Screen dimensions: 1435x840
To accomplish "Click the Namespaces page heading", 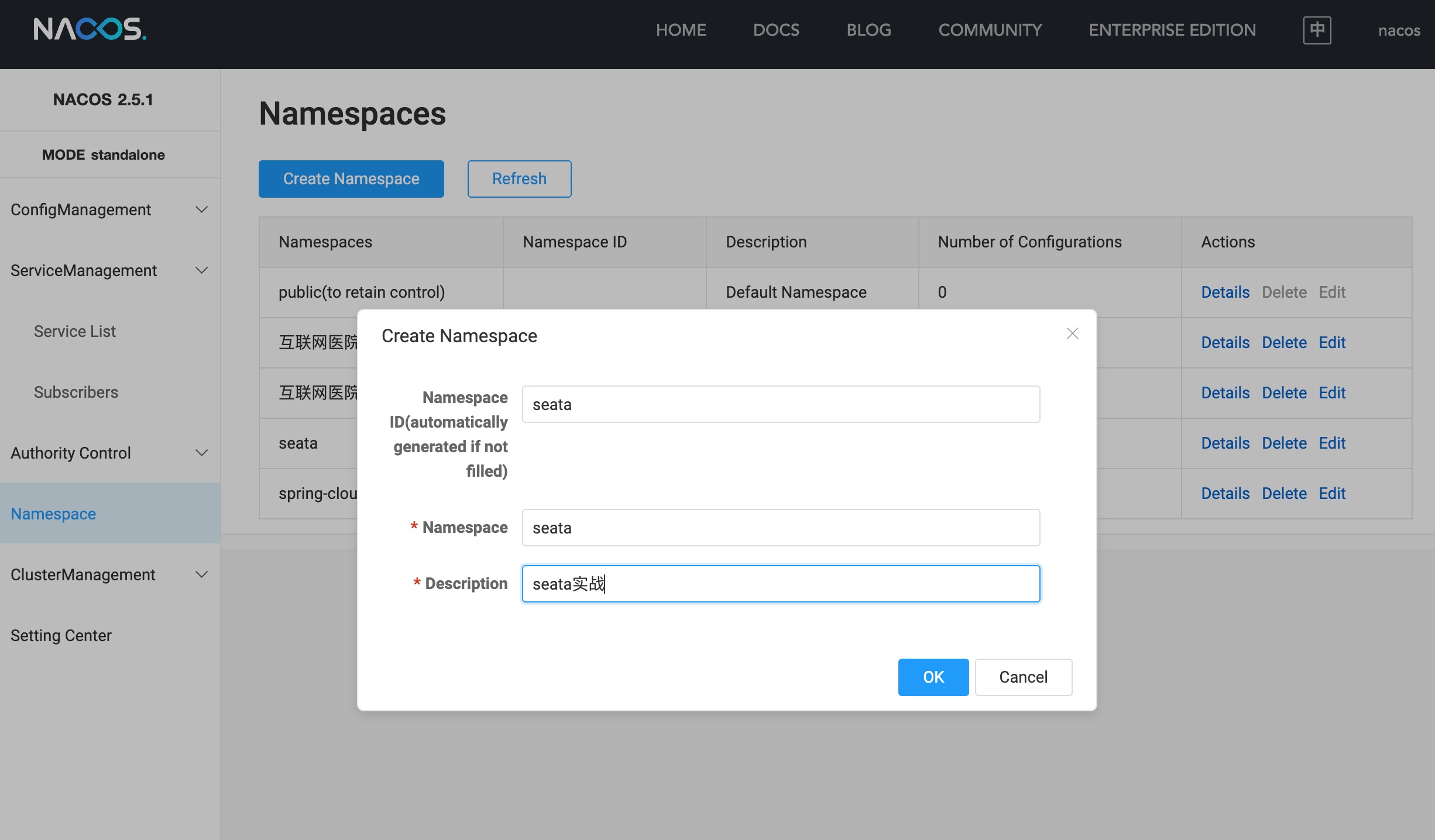I will pyautogui.click(x=352, y=113).
